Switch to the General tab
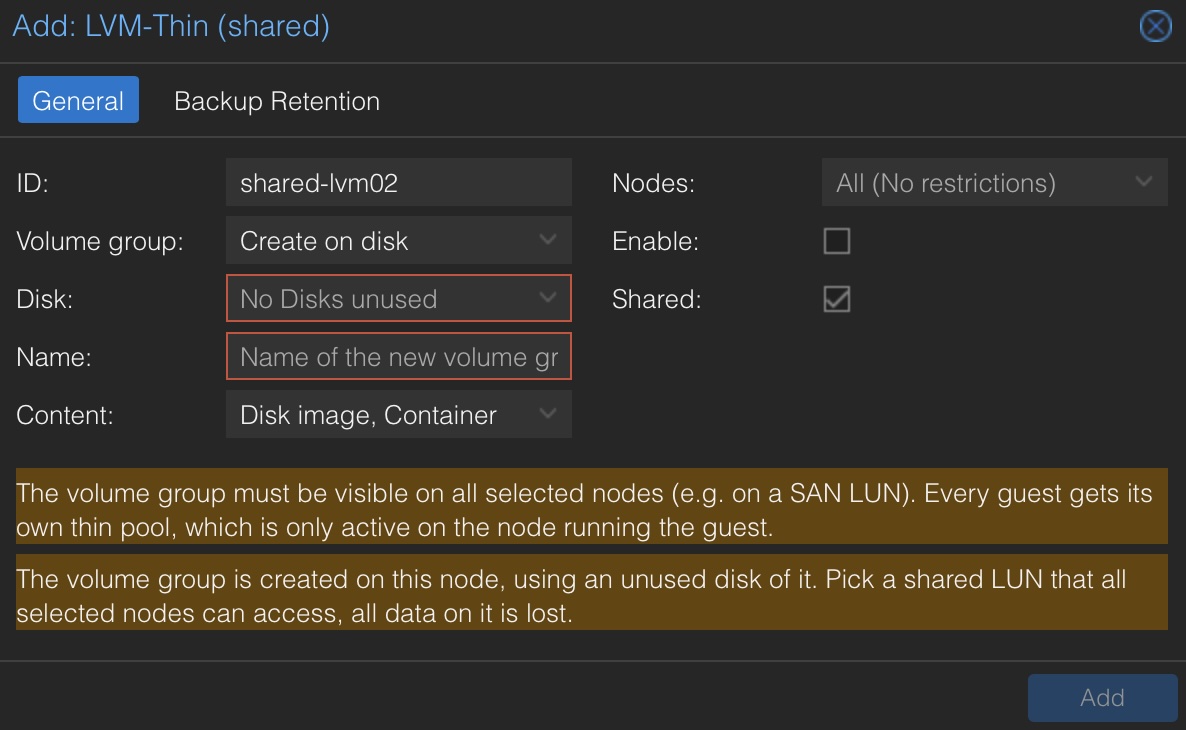The height and width of the screenshot is (730, 1186). [78, 100]
